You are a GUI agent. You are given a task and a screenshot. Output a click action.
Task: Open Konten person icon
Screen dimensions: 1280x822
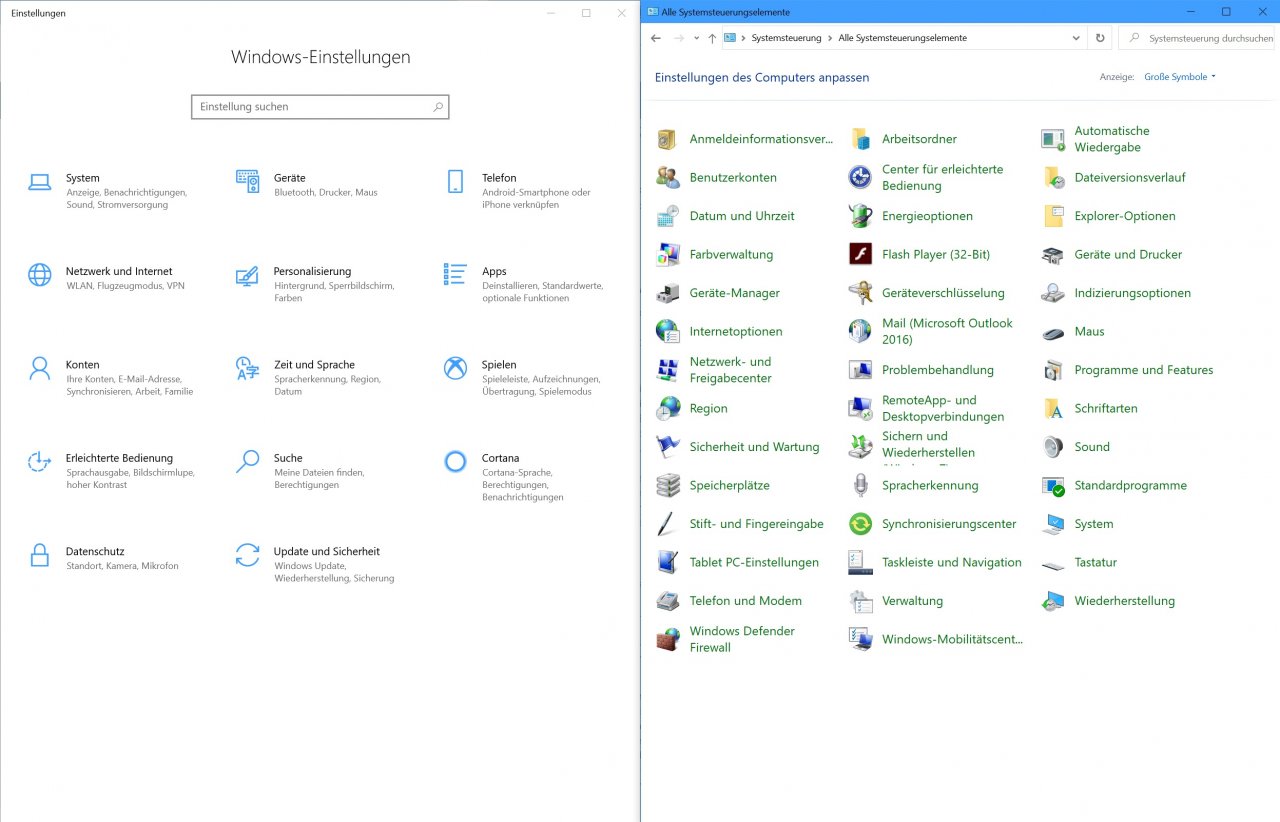(39, 368)
